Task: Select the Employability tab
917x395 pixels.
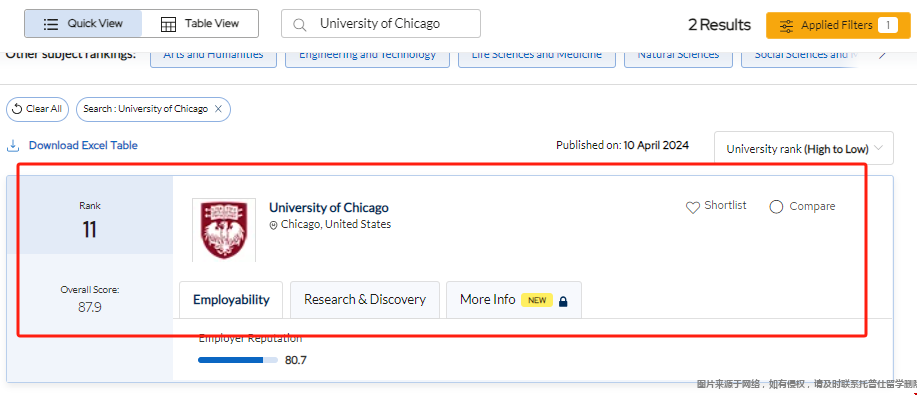Action: point(231,300)
